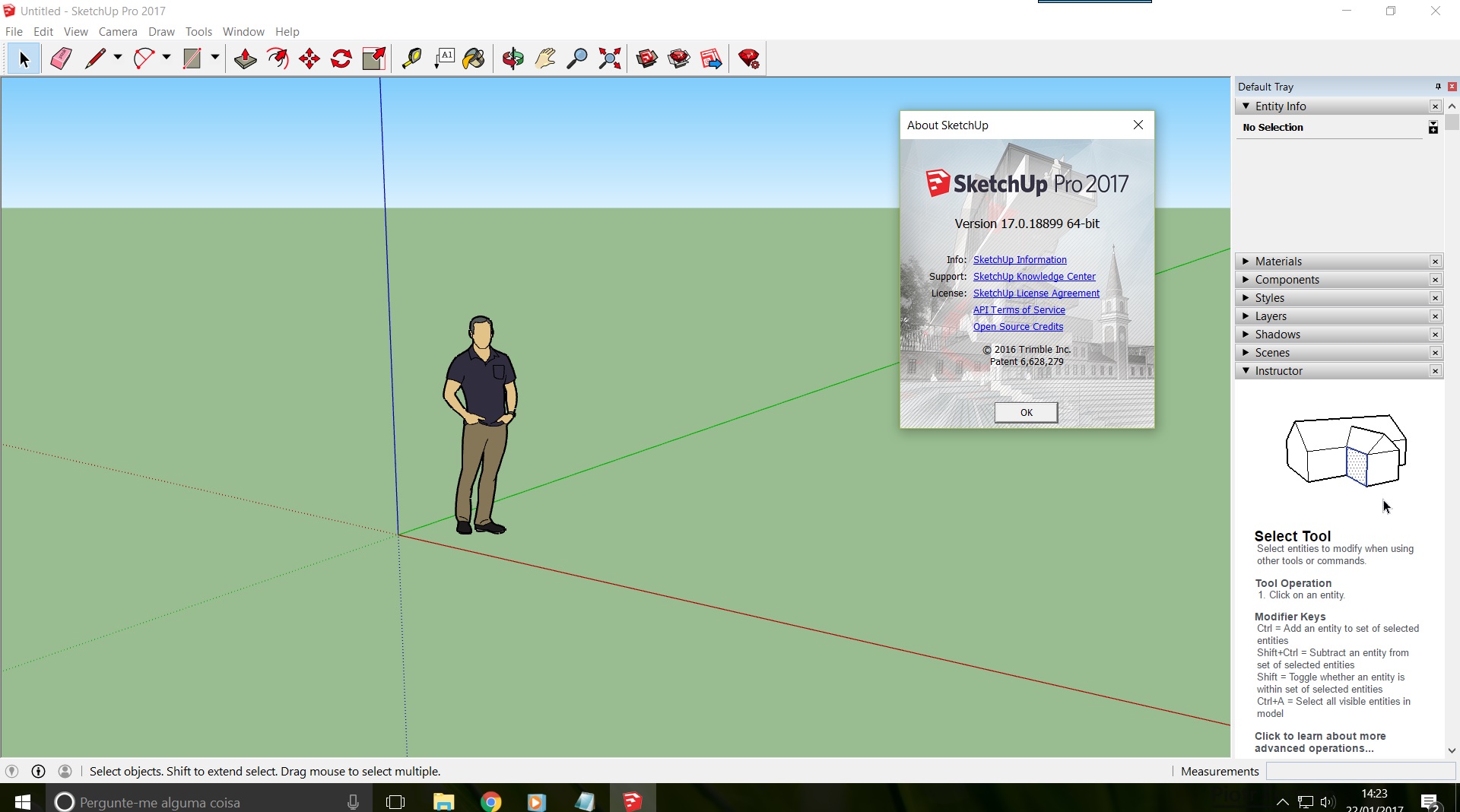The width and height of the screenshot is (1460, 812).
Task: Open the View menu
Action: pyautogui.click(x=75, y=31)
